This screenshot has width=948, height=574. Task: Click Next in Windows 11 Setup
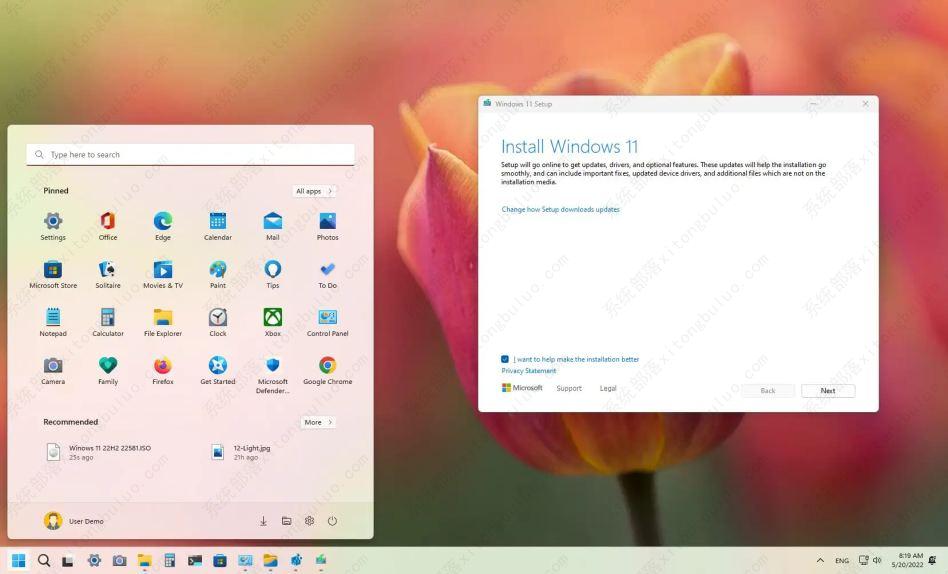pos(827,391)
